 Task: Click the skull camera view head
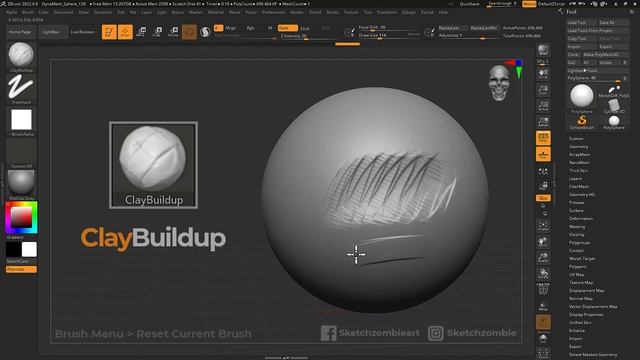tap(499, 83)
